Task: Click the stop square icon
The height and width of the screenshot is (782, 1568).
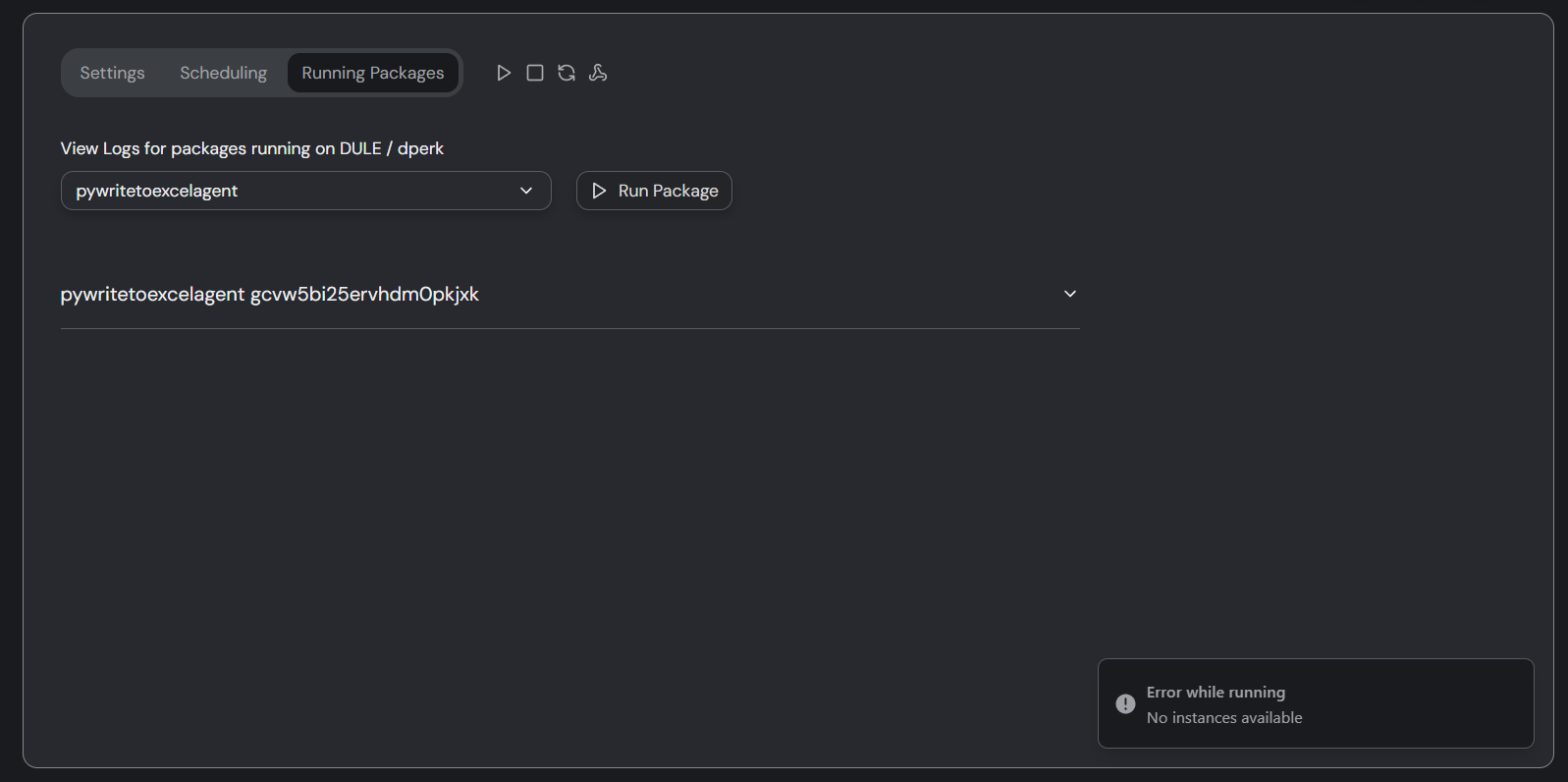Action: tap(535, 73)
